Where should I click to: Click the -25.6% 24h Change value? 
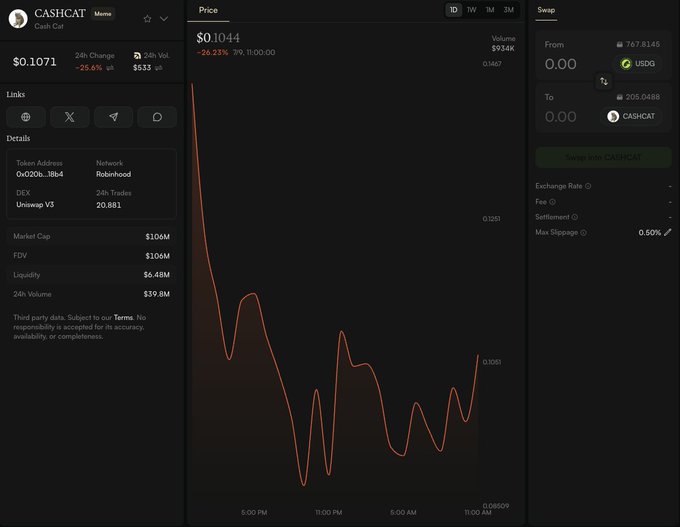point(89,68)
